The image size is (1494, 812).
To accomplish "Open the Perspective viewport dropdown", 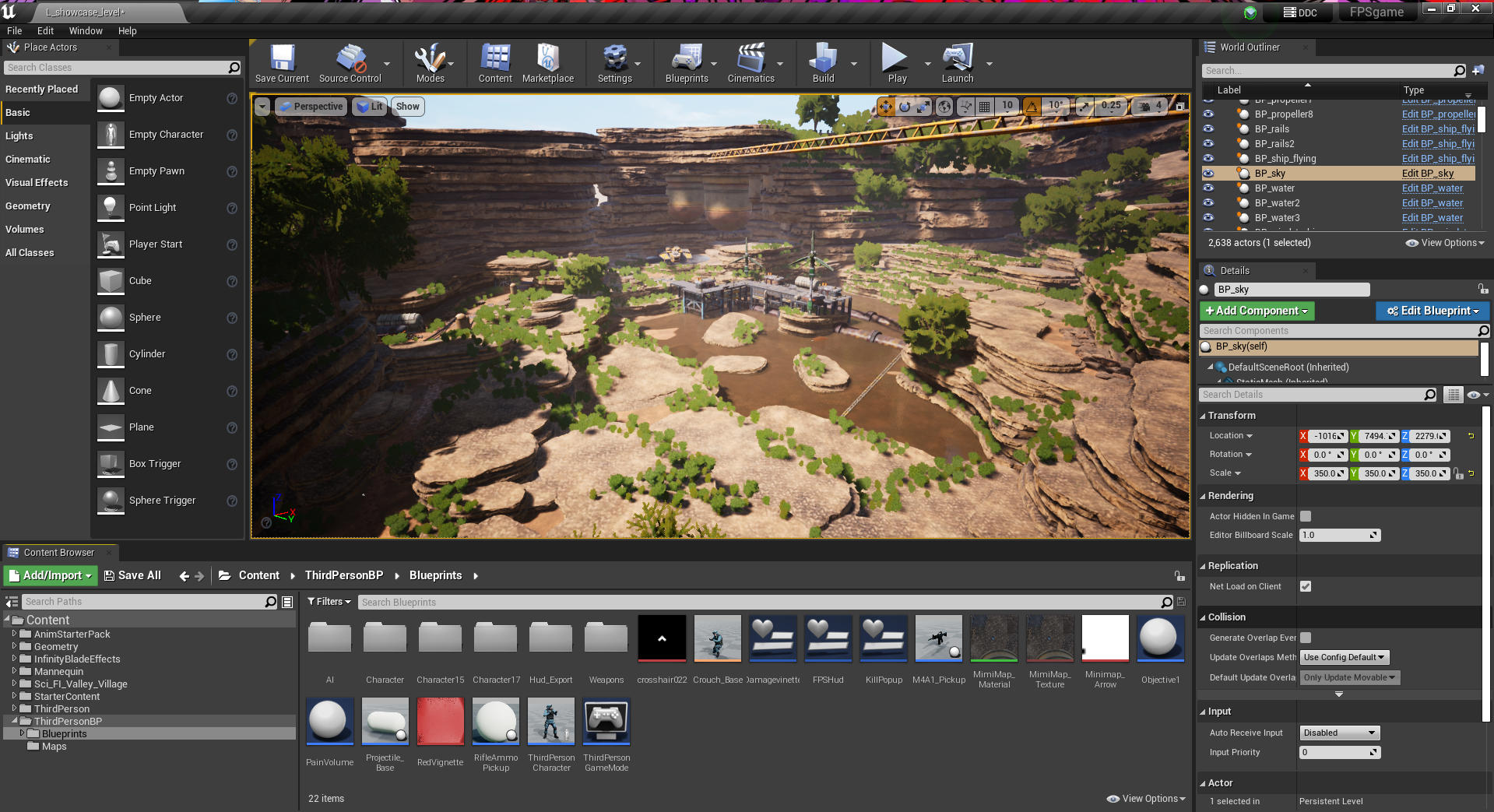I will [x=311, y=106].
